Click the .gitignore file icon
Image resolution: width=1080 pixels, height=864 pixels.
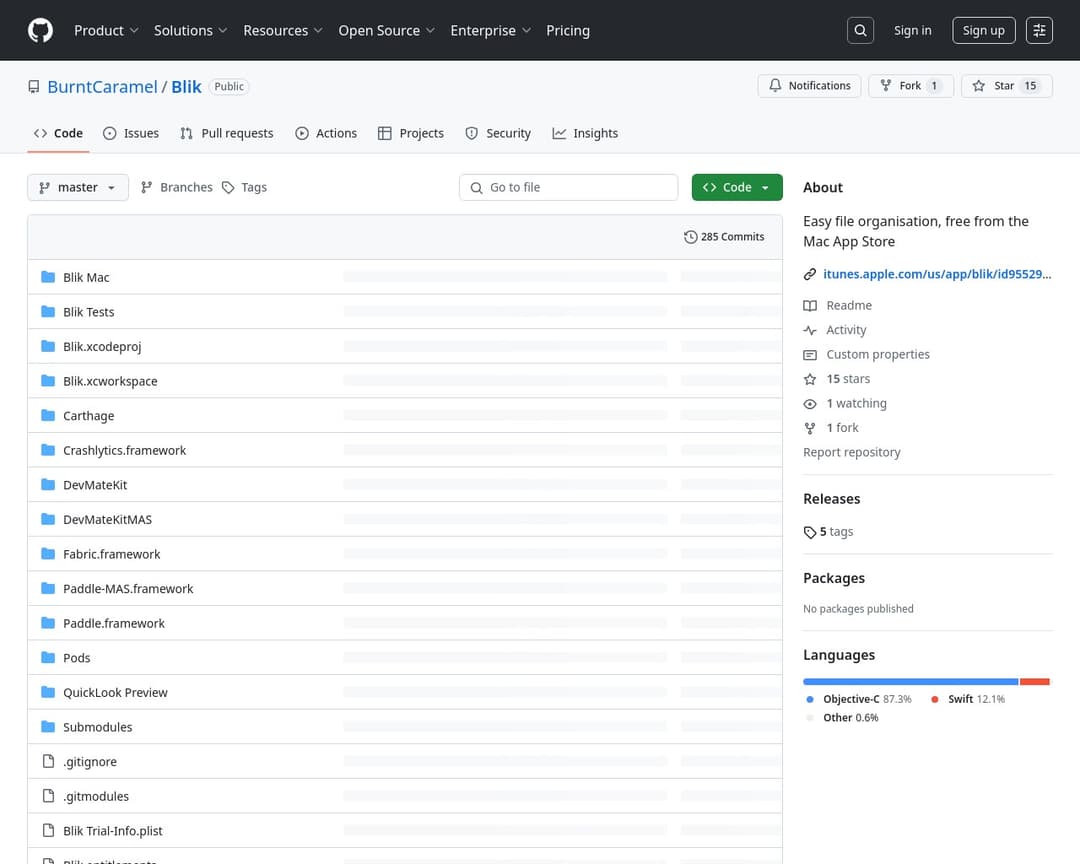[x=48, y=761]
